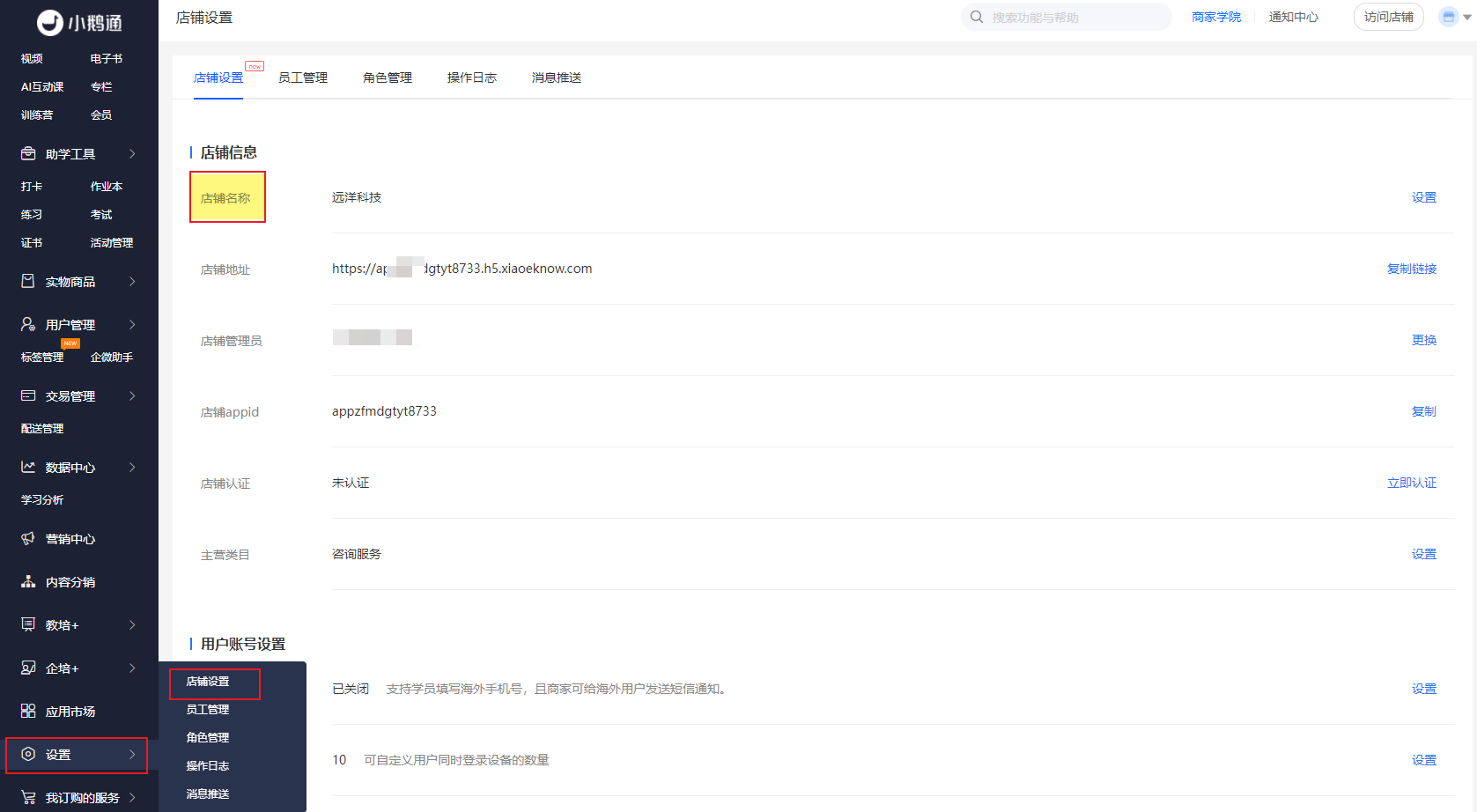The height and width of the screenshot is (812, 1477).
Task: Click 设置 link for 店铺名称
Action: click(x=1424, y=197)
